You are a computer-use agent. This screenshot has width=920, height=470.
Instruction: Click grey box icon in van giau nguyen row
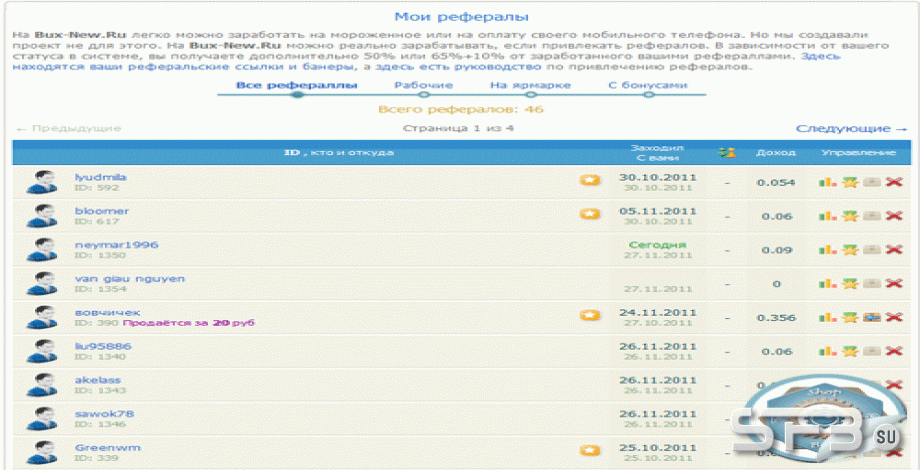[872, 284]
